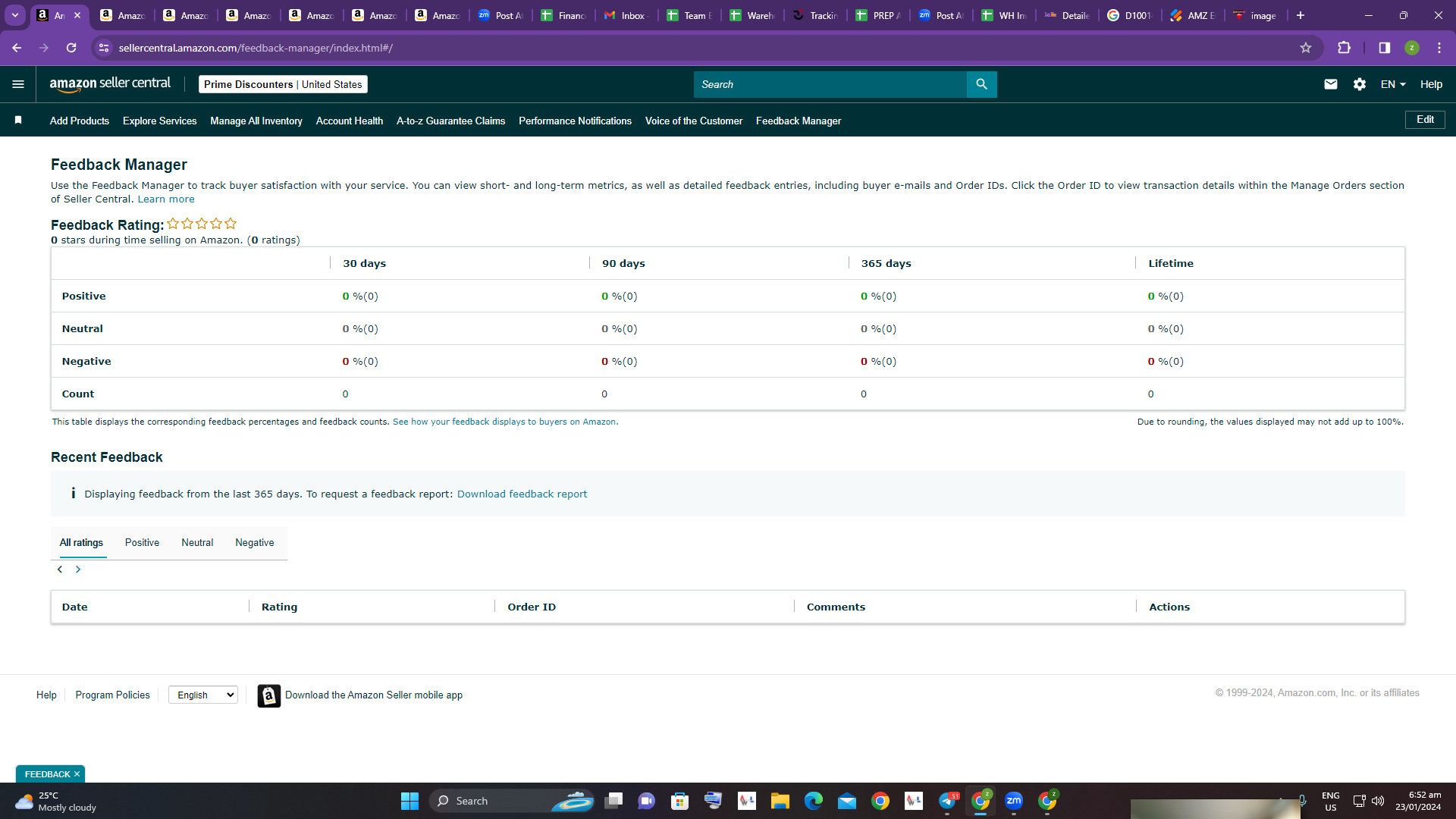Close the FEEDBACK tag at bottom left
Screen dimensions: 1456x819
(x=77, y=774)
